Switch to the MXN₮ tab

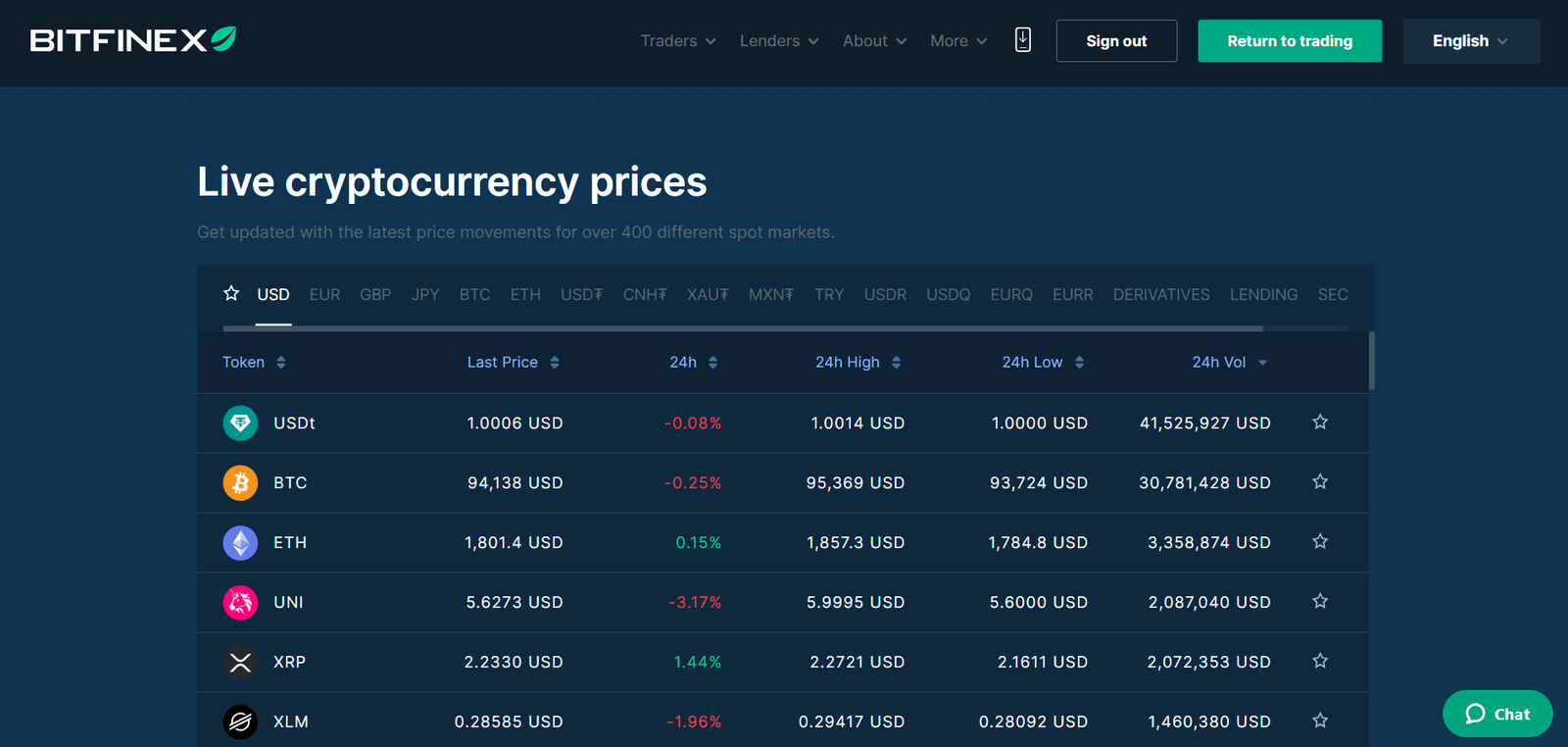point(771,294)
